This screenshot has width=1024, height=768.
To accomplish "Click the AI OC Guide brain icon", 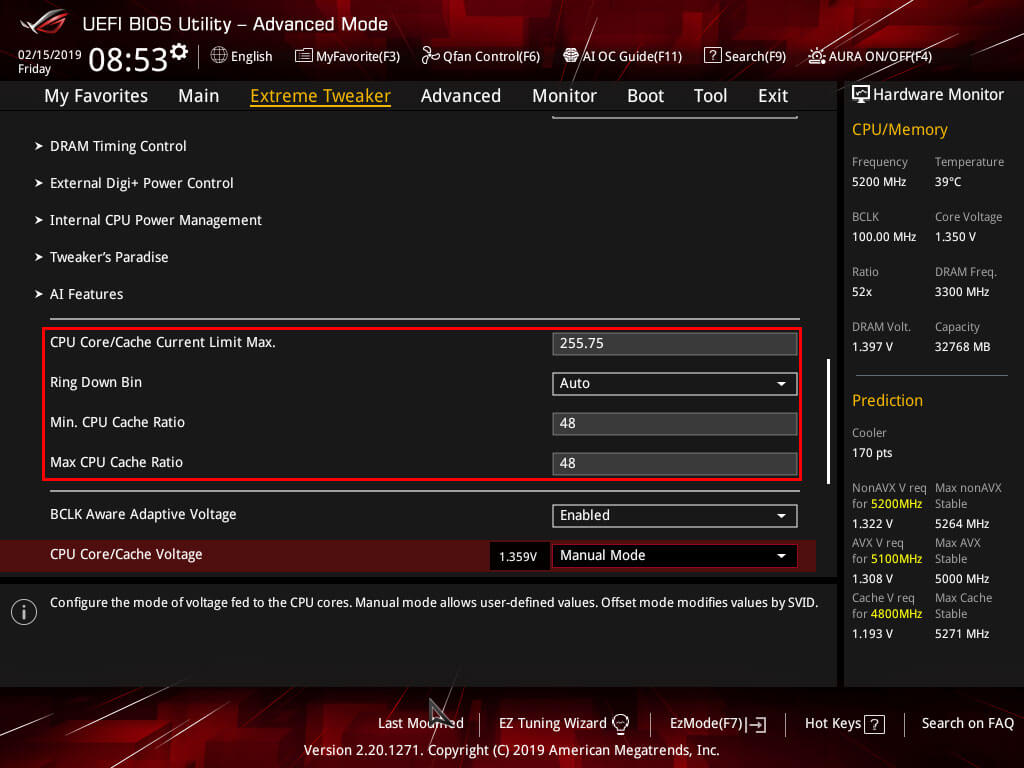I will click(x=571, y=56).
